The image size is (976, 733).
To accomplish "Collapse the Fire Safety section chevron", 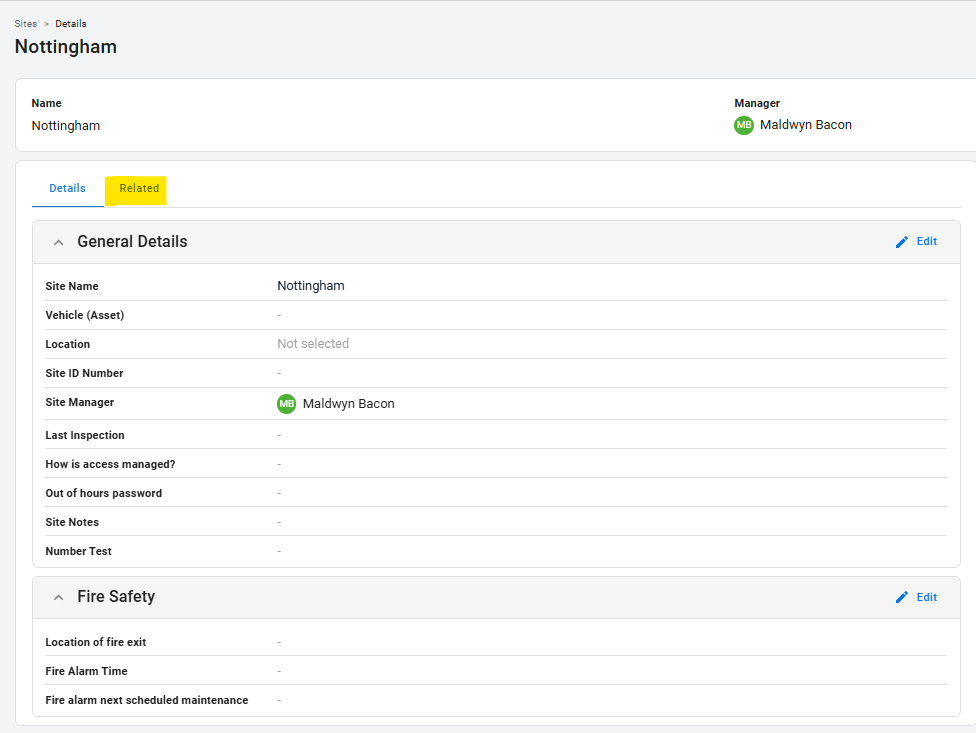I will (x=58, y=597).
